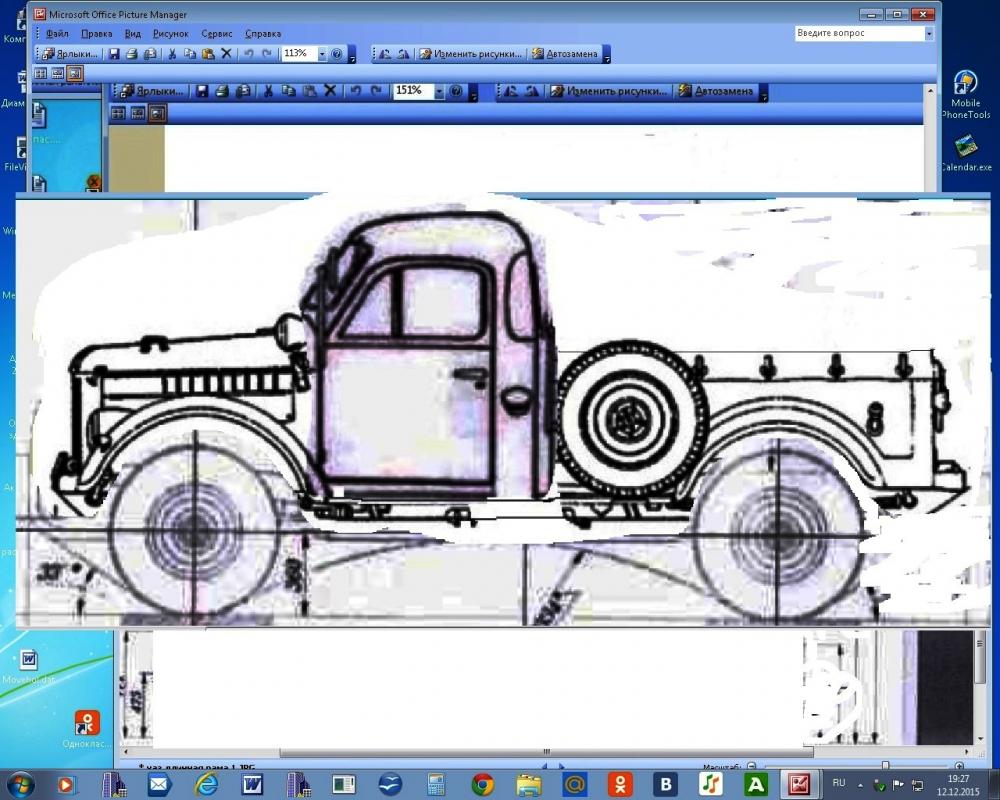Open the Файл menu
The image size is (1000, 800).
pyautogui.click(x=57, y=33)
